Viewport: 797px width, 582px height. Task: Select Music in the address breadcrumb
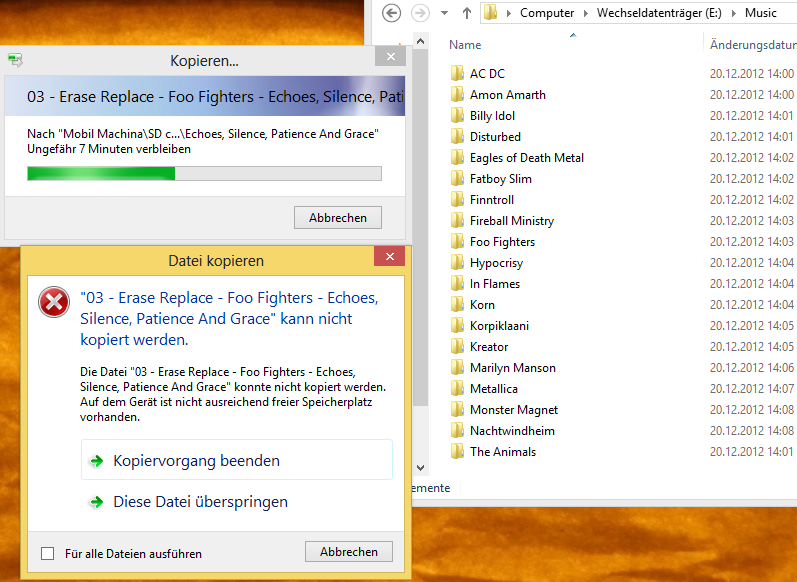pos(760,13)
